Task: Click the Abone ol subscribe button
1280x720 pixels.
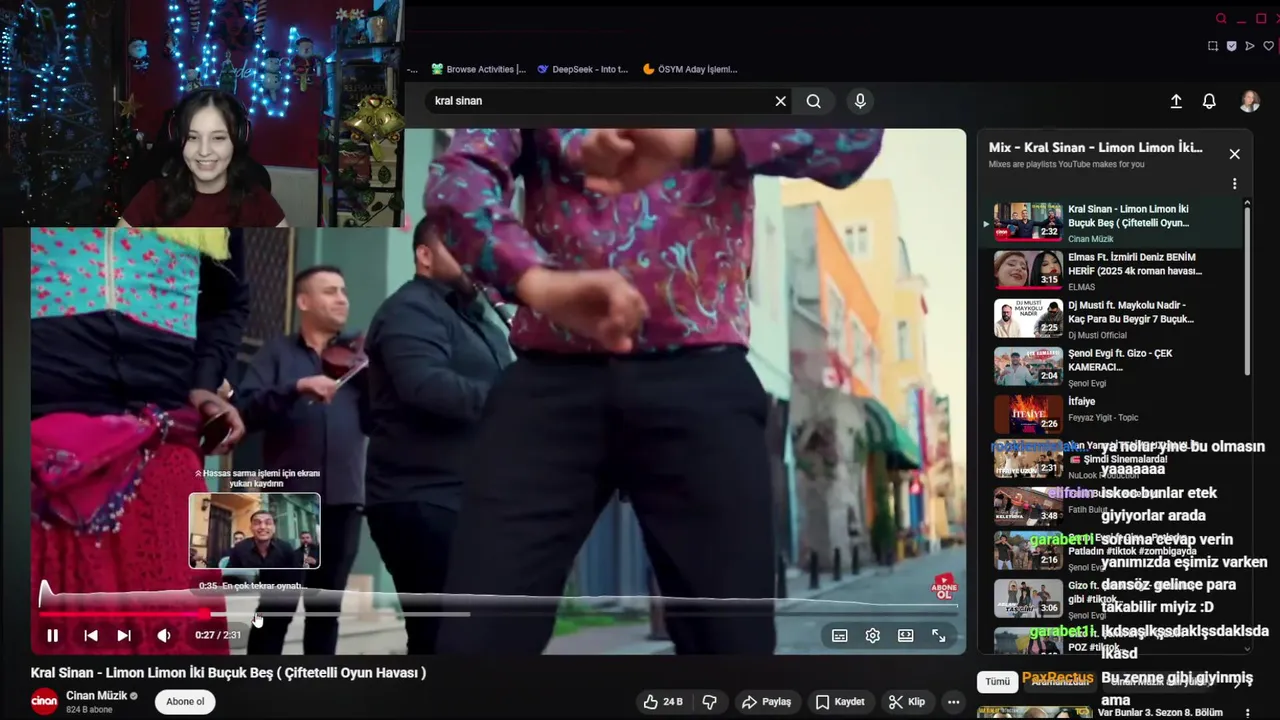Action: (x=185, y=702)
